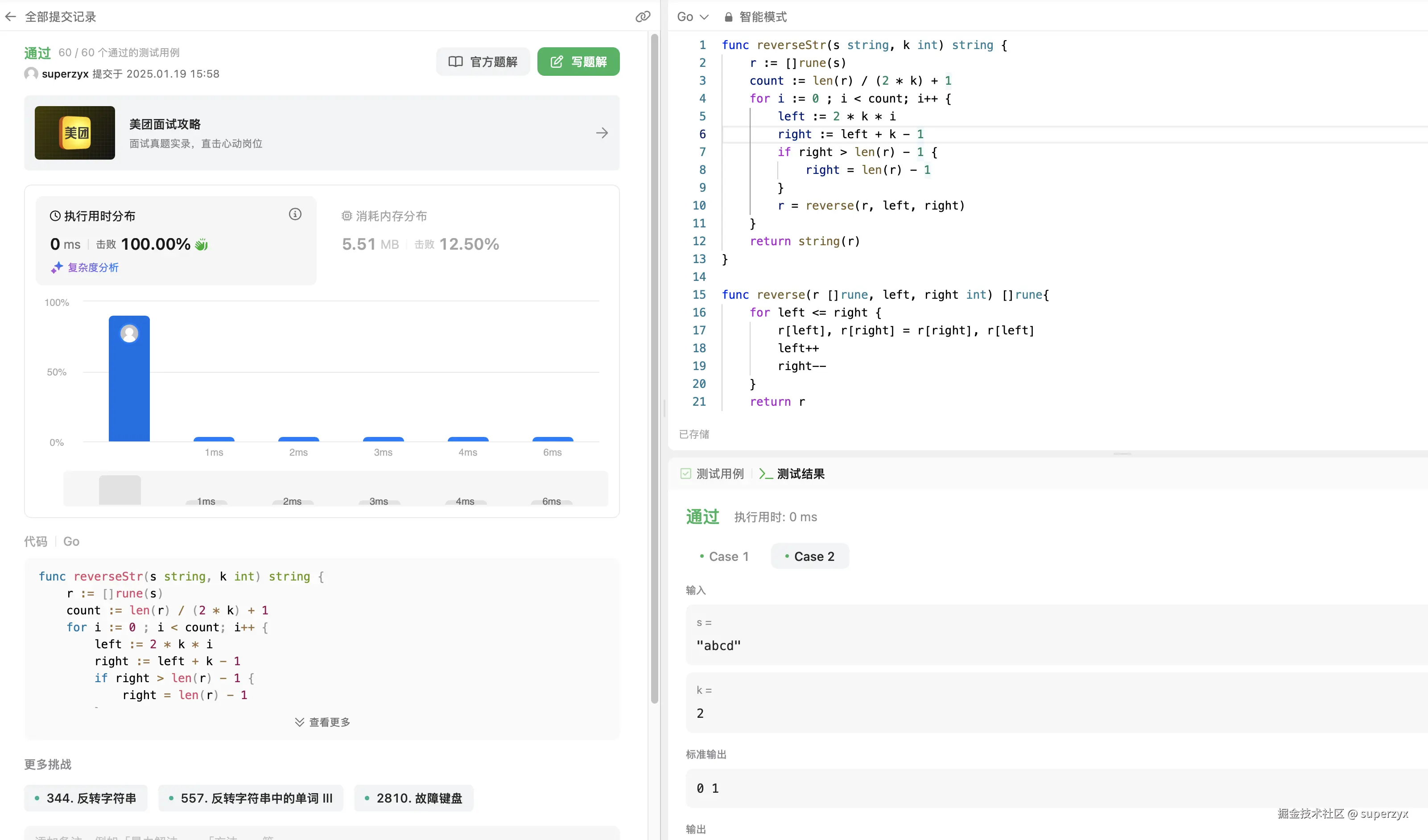Click the 消耗内存分布 chip icon

pos(346,216)
